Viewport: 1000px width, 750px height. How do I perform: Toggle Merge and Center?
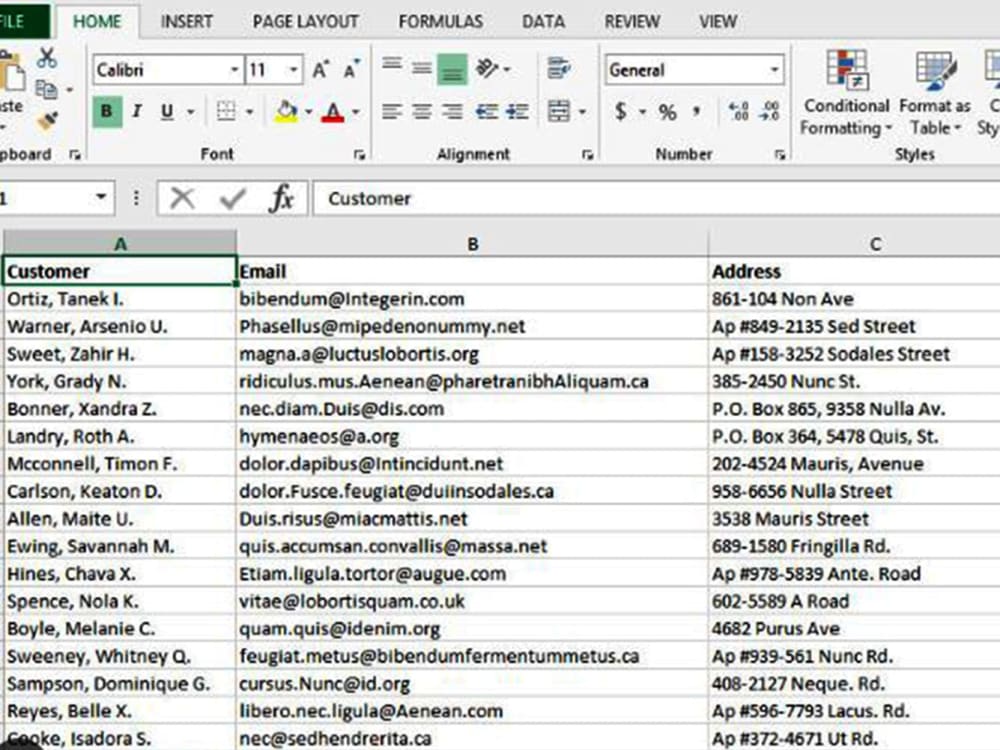tap(556, 112)
